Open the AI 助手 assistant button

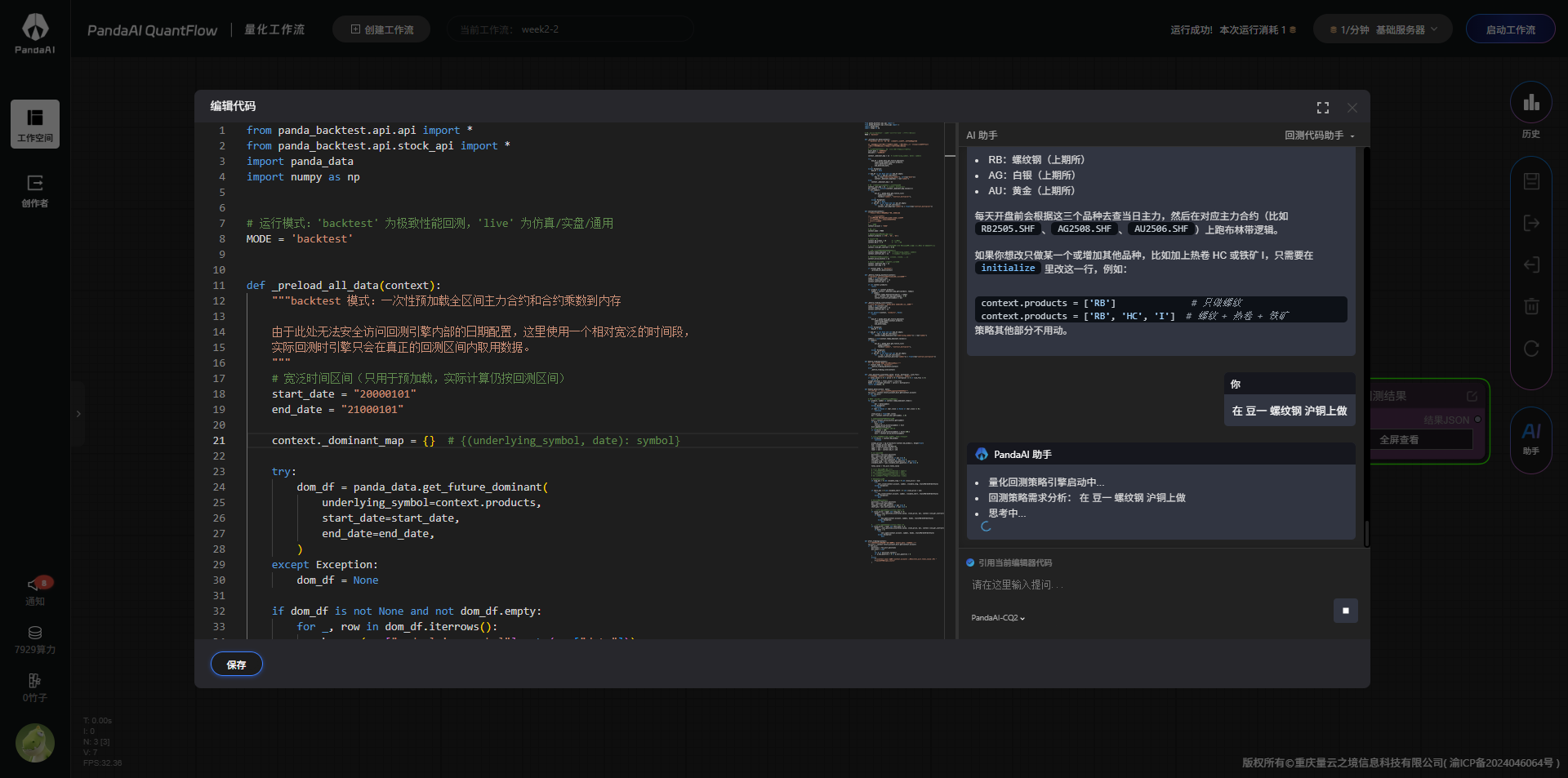coord(1530,438)
